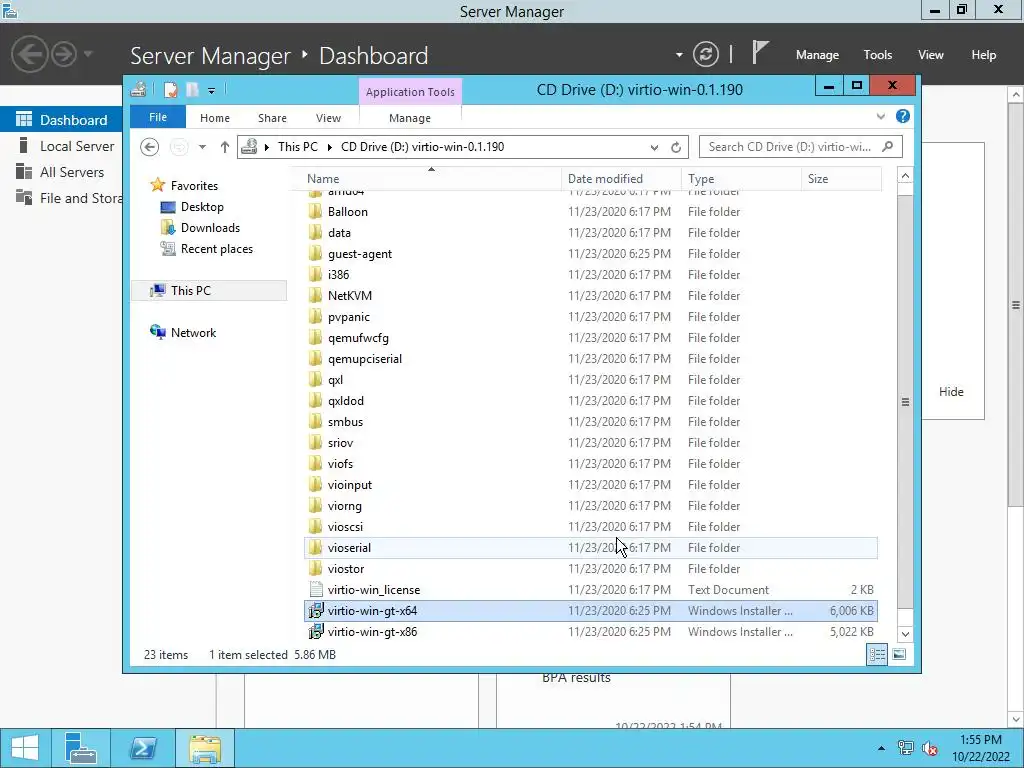The width and height of the screenshot is (1024, 768).
Task: Select Downloads under Favorites
Action: 210,228
